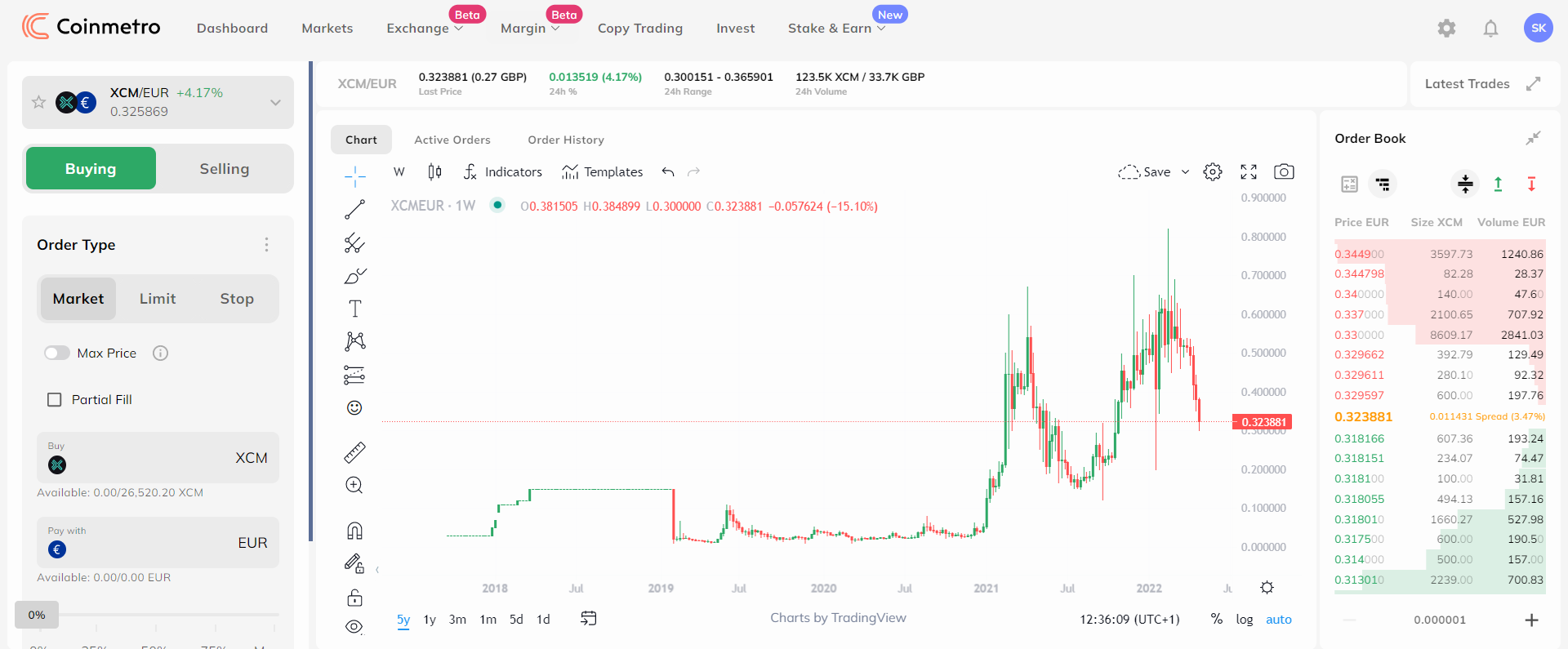Go to Dashboard page
The width and height of the screenshot is (1568, 649).
(x=232, y=28)
